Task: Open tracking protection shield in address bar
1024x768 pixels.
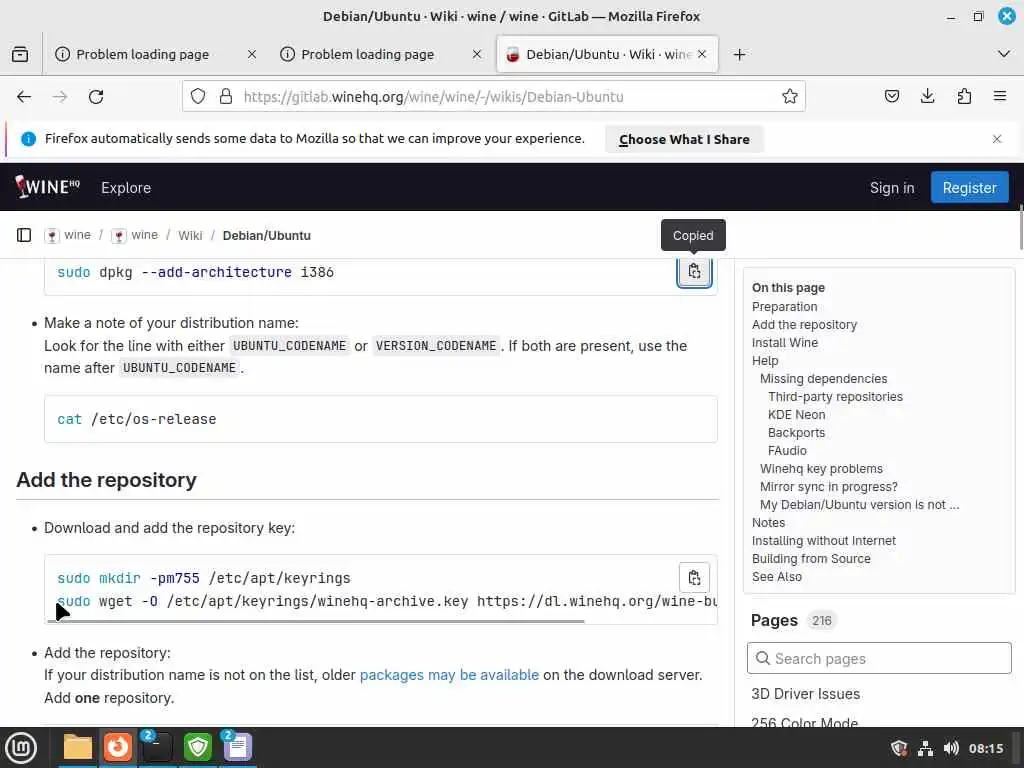Action: click(198, 97)
